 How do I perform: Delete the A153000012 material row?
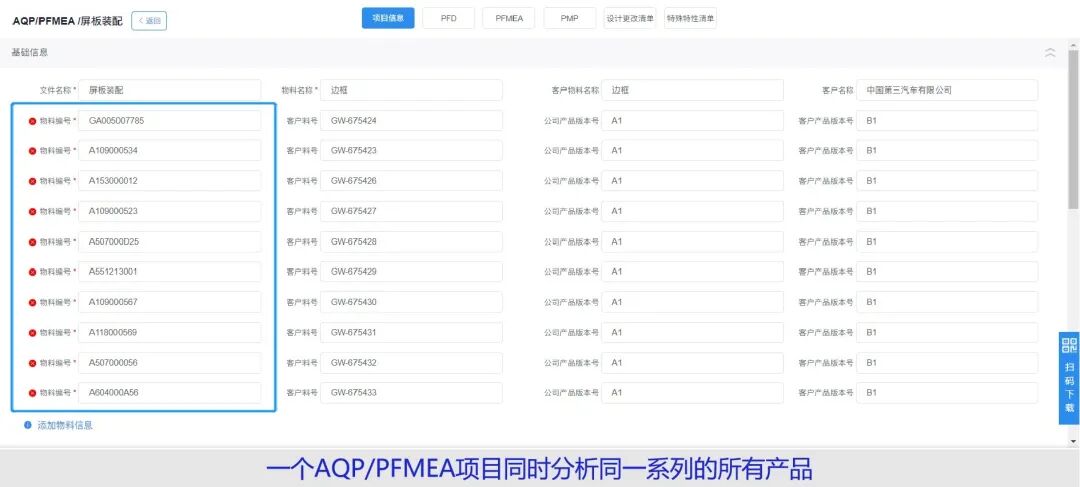pos(32,181)
